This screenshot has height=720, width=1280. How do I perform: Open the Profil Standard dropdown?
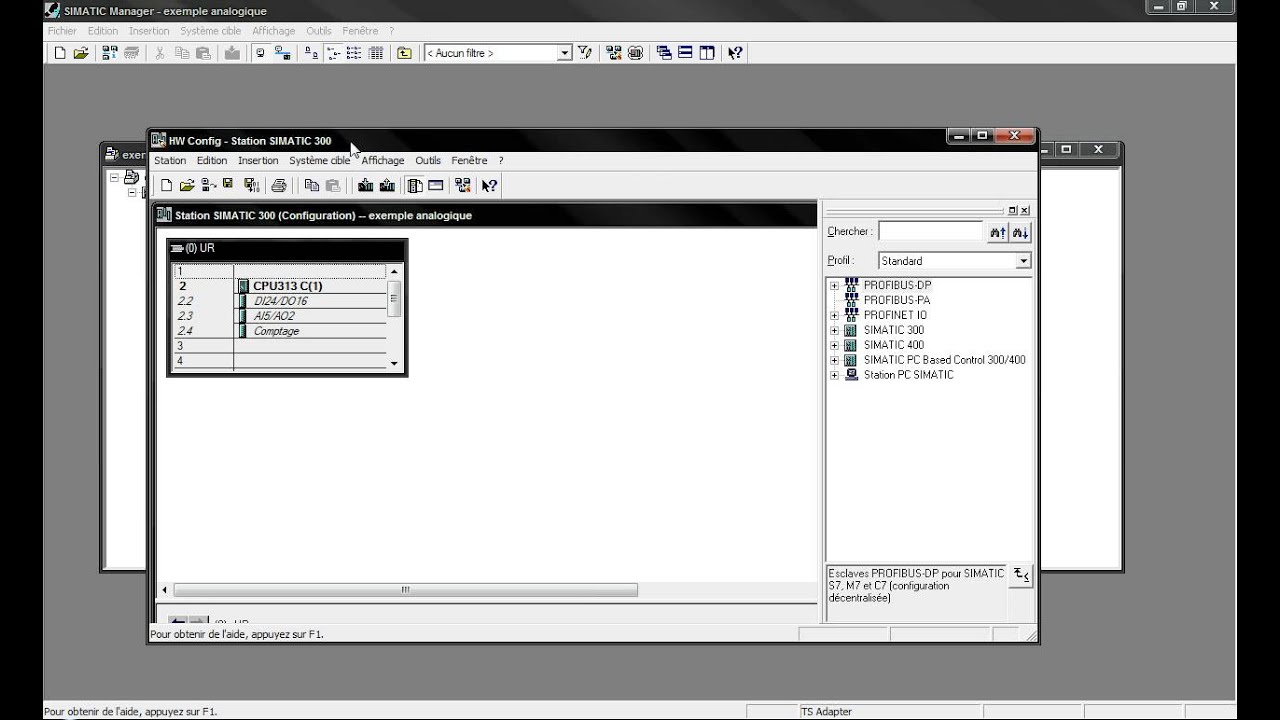tap(1023, 261)
